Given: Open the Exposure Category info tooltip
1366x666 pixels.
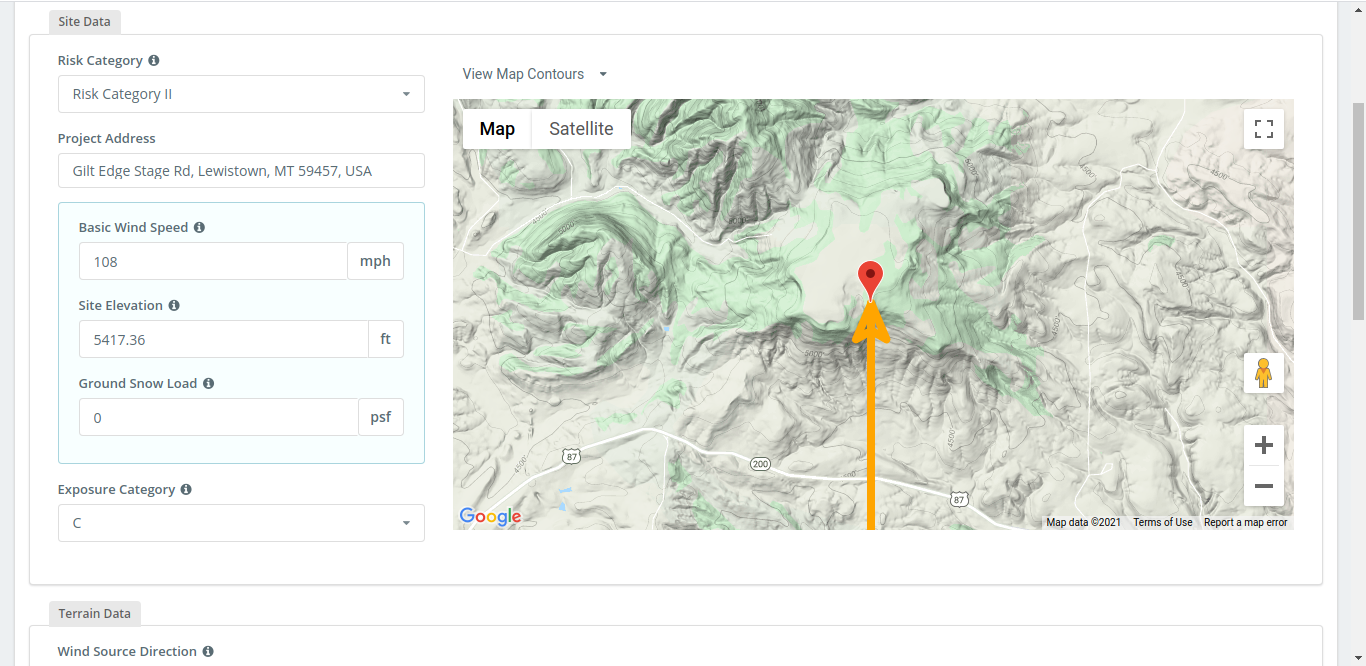Looking at the screenshot, I should click(186, 489).
